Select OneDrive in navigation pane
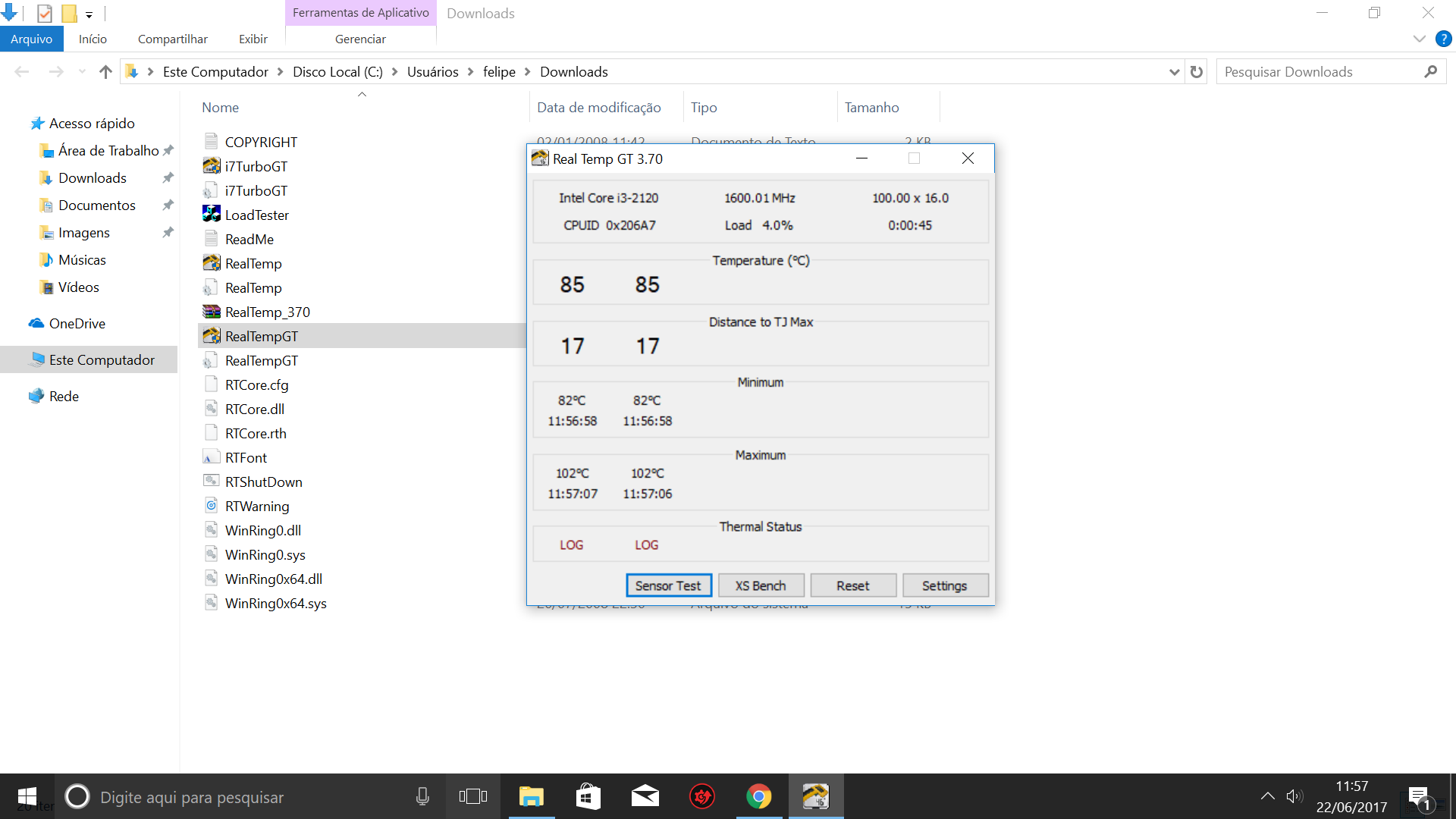 (x=77, y=324)
